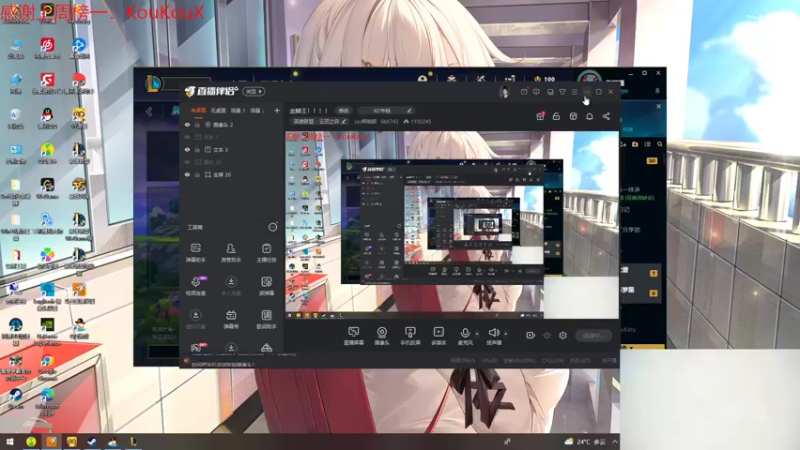Expand more tools in the 工具箱 header
This screenshot has height=450, width=800.
pyautogui.click(x=273, y=227)
